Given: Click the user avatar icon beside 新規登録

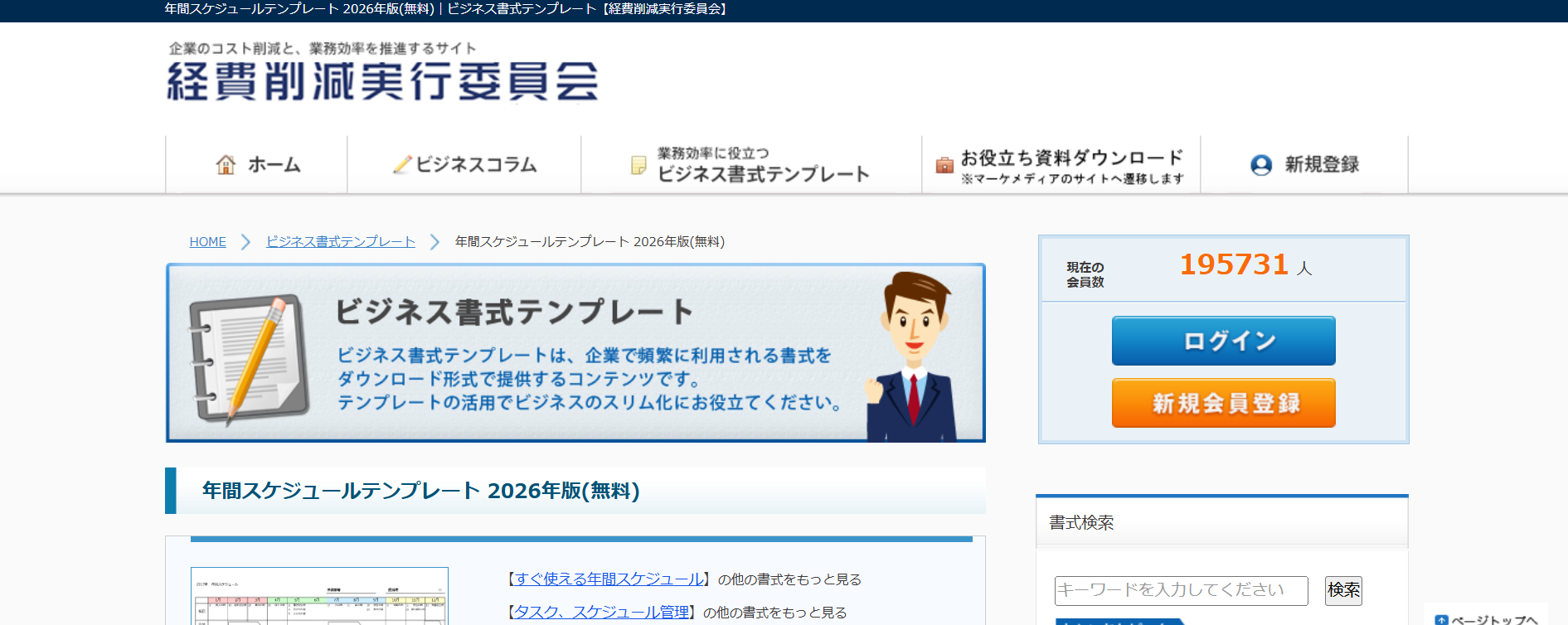Looking at the screenshot, I should click(1261, 165).
